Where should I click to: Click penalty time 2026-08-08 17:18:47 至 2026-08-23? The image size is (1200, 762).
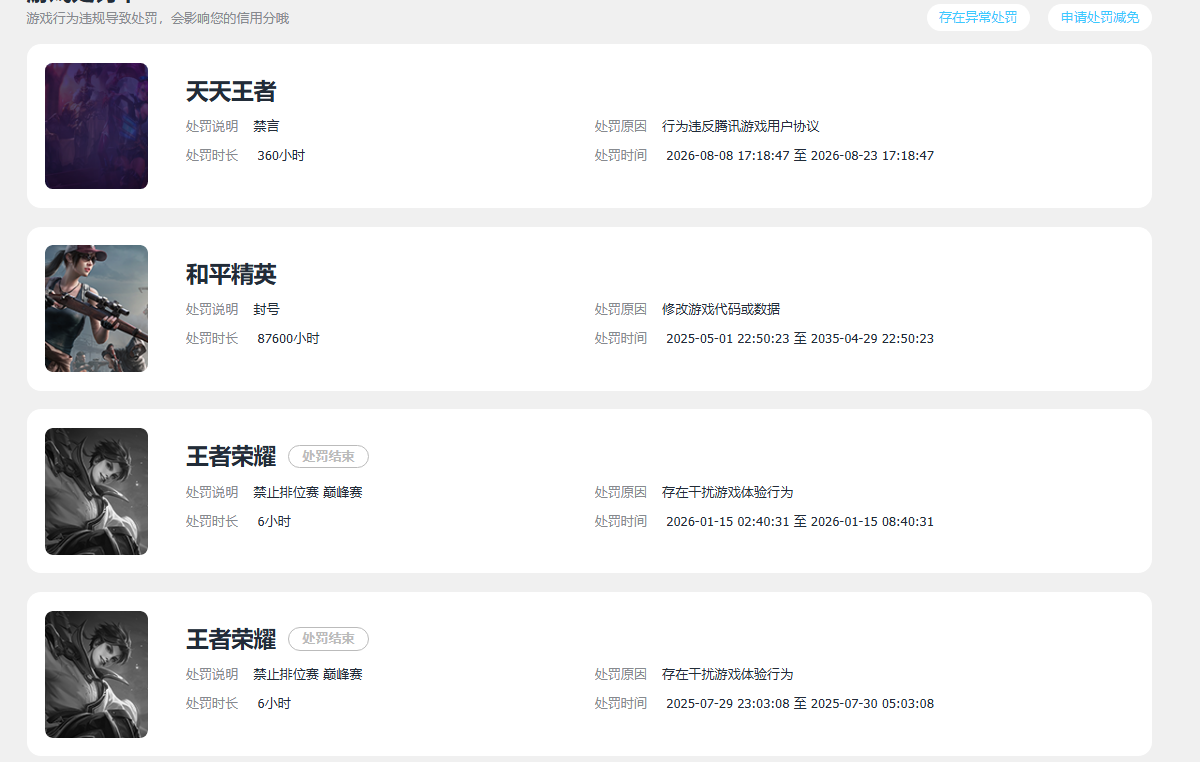800,156
